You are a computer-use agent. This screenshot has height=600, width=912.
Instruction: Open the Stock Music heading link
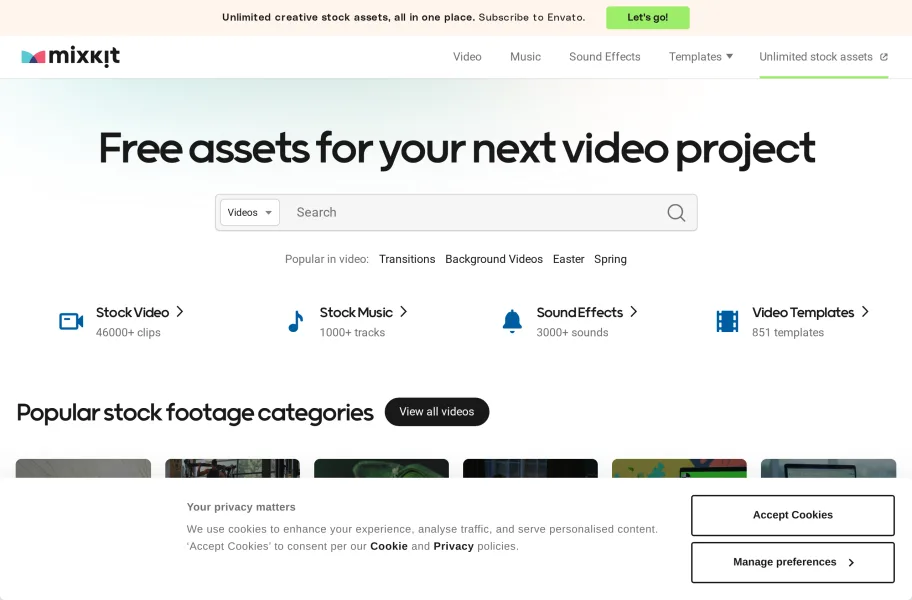(x=356, y=312)
